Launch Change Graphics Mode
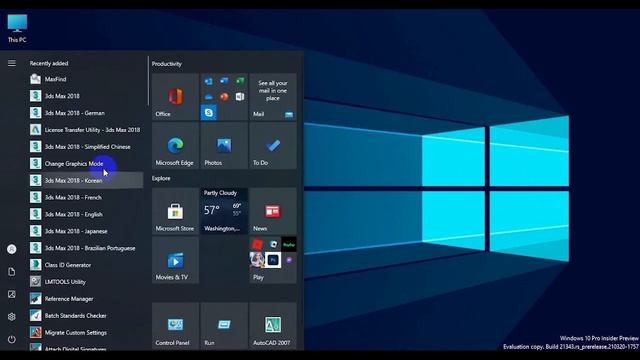This screenshot has height=360, width=640. click(x=86, y=164)
